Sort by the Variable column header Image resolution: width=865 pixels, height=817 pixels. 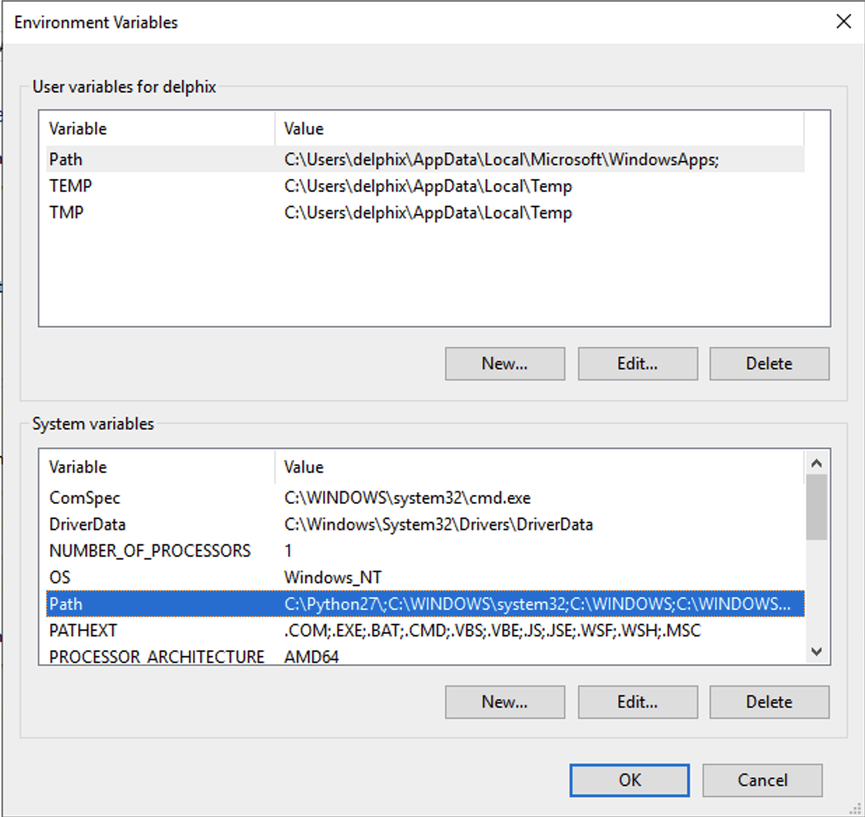(x=74, y=128)
